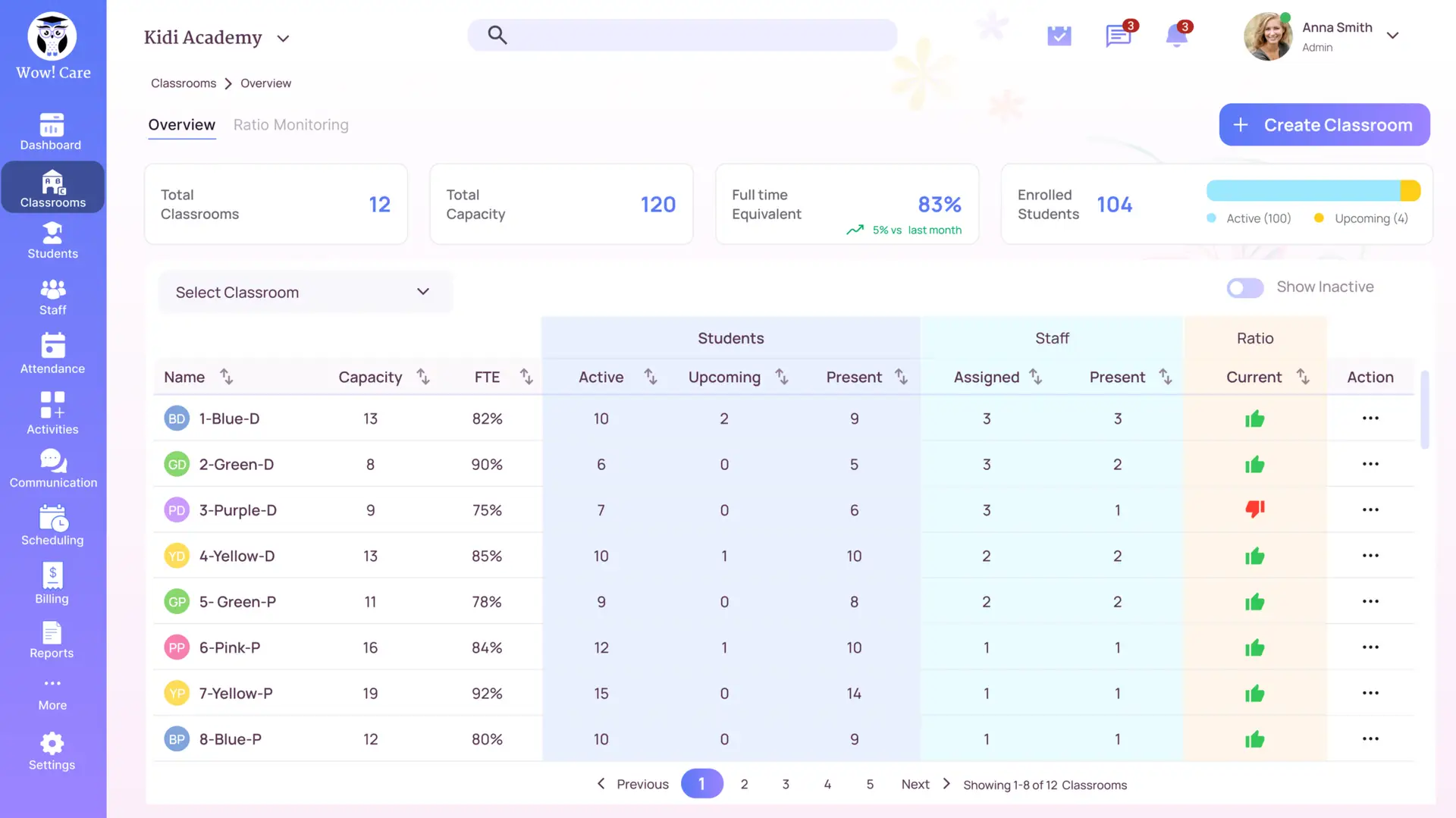Open the Select Classroom dropdown
The width and height of the screenshot is (1456, 818).
coord(306,293)
